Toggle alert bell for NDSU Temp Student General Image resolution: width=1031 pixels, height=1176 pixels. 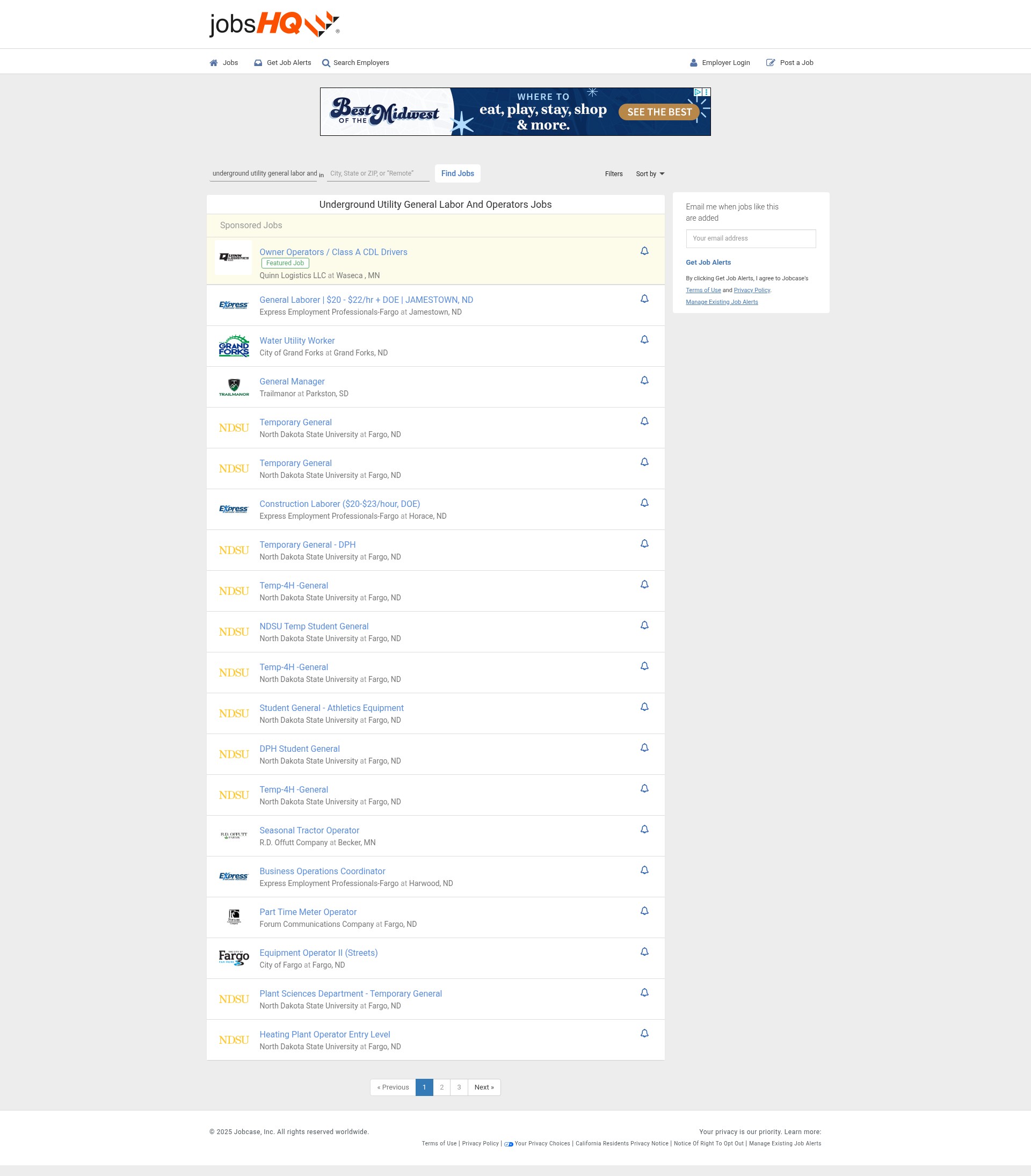[644, 626]
